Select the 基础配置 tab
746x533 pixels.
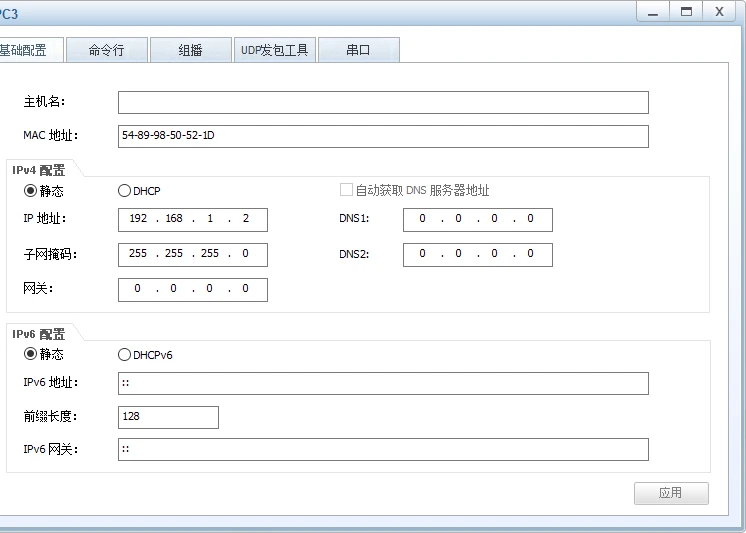coord(24,50)
